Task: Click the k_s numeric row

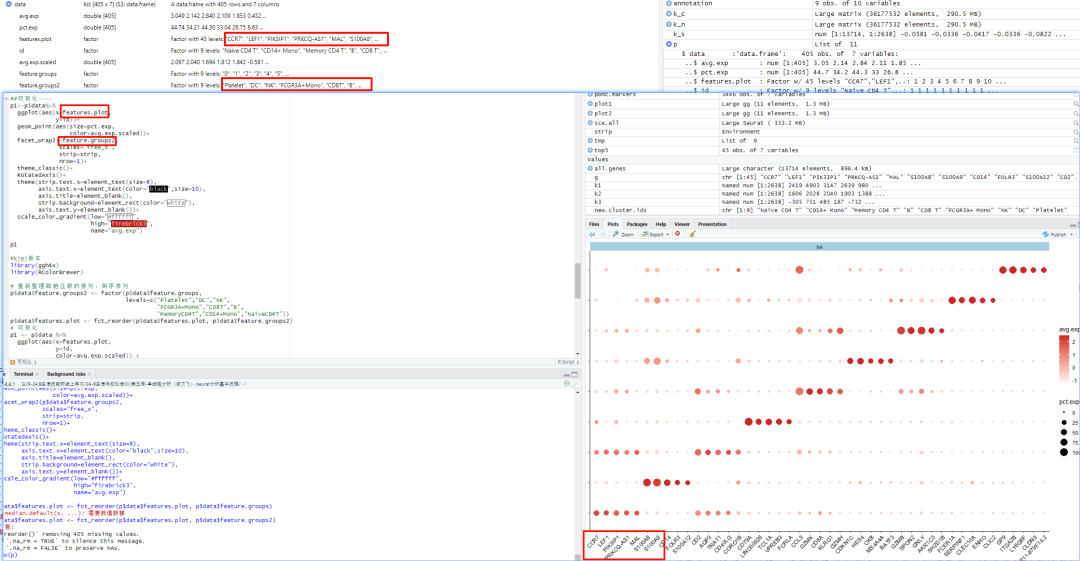Action: pyautogui.click(x=871, y=34)
